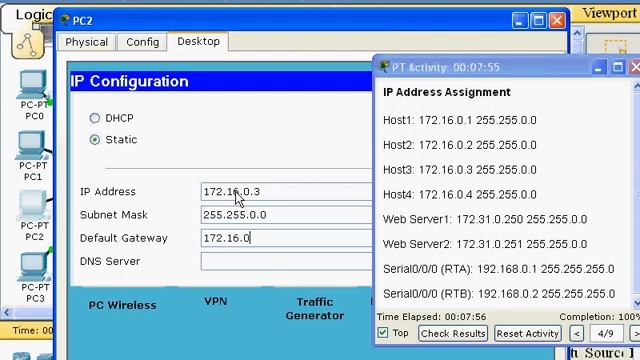Launch the VPN desktop app
Screen dimensions: 640x360
pos(216,302)
